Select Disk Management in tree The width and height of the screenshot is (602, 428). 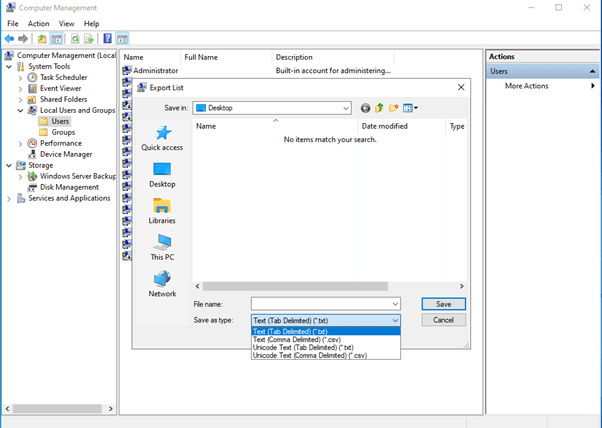69,187
